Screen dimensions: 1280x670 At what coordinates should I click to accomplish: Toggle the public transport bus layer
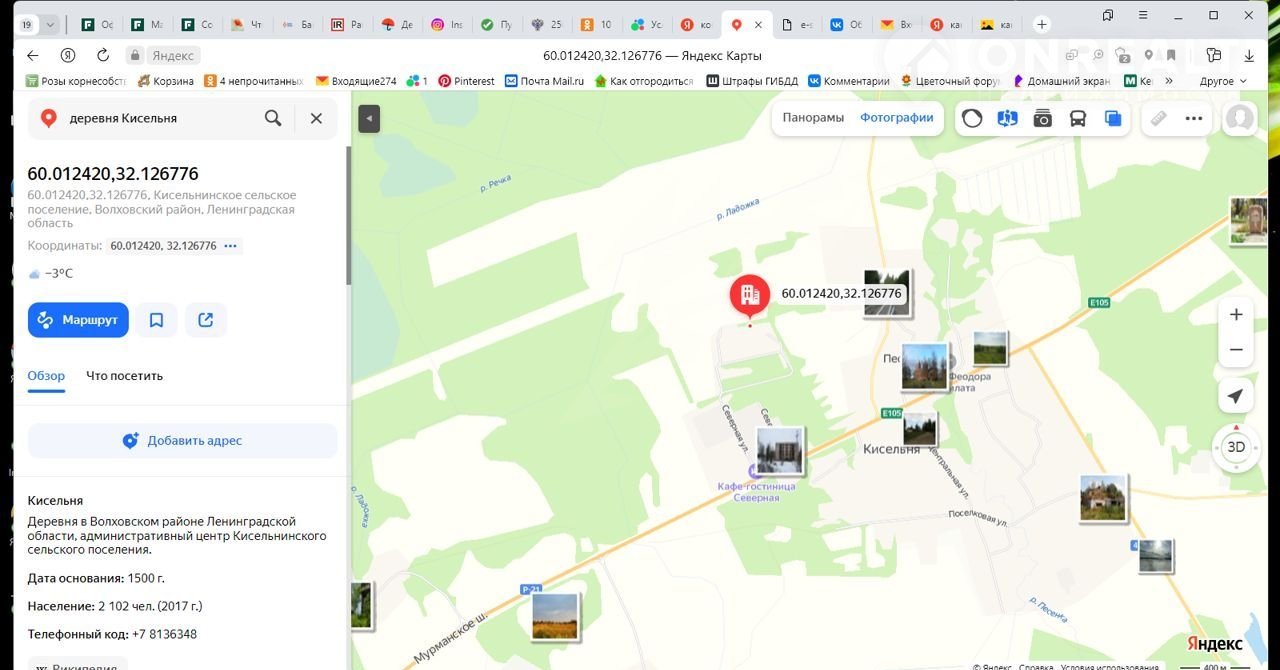click(1078, 118)
